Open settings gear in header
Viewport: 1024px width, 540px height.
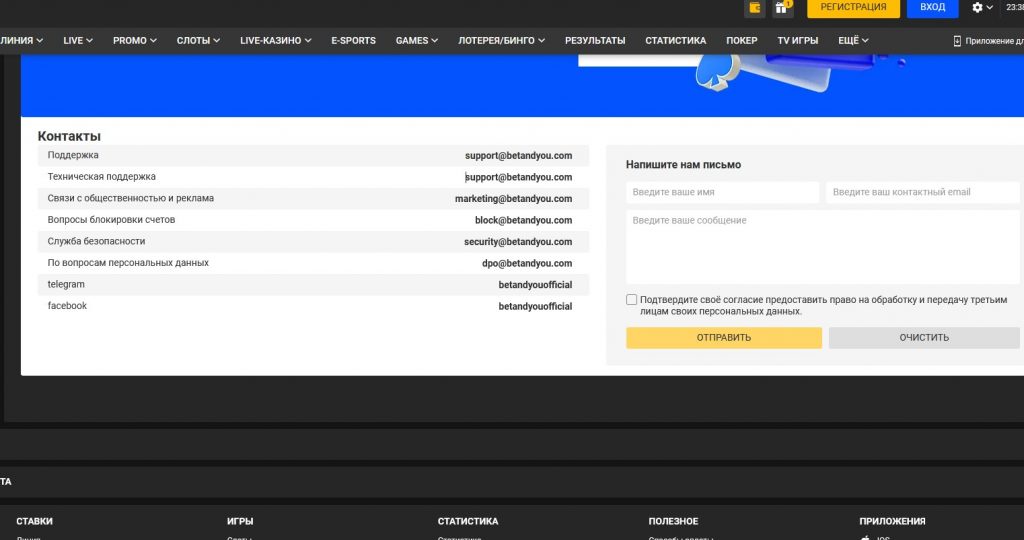pyautogui.click(x=977, y=7)
